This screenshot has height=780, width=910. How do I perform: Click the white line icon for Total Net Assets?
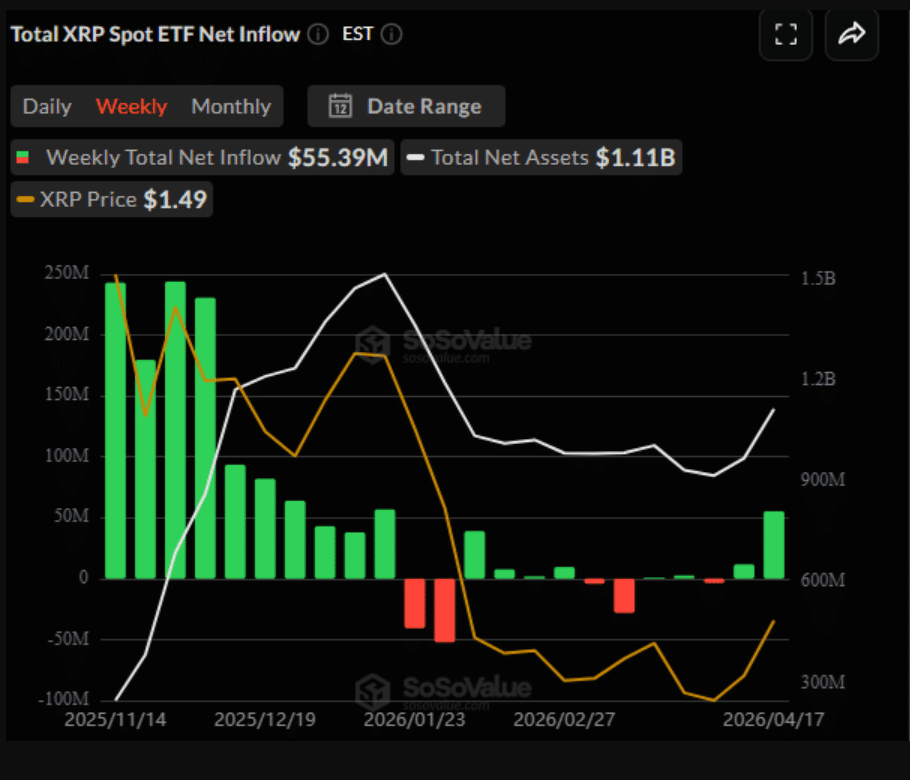415,157
